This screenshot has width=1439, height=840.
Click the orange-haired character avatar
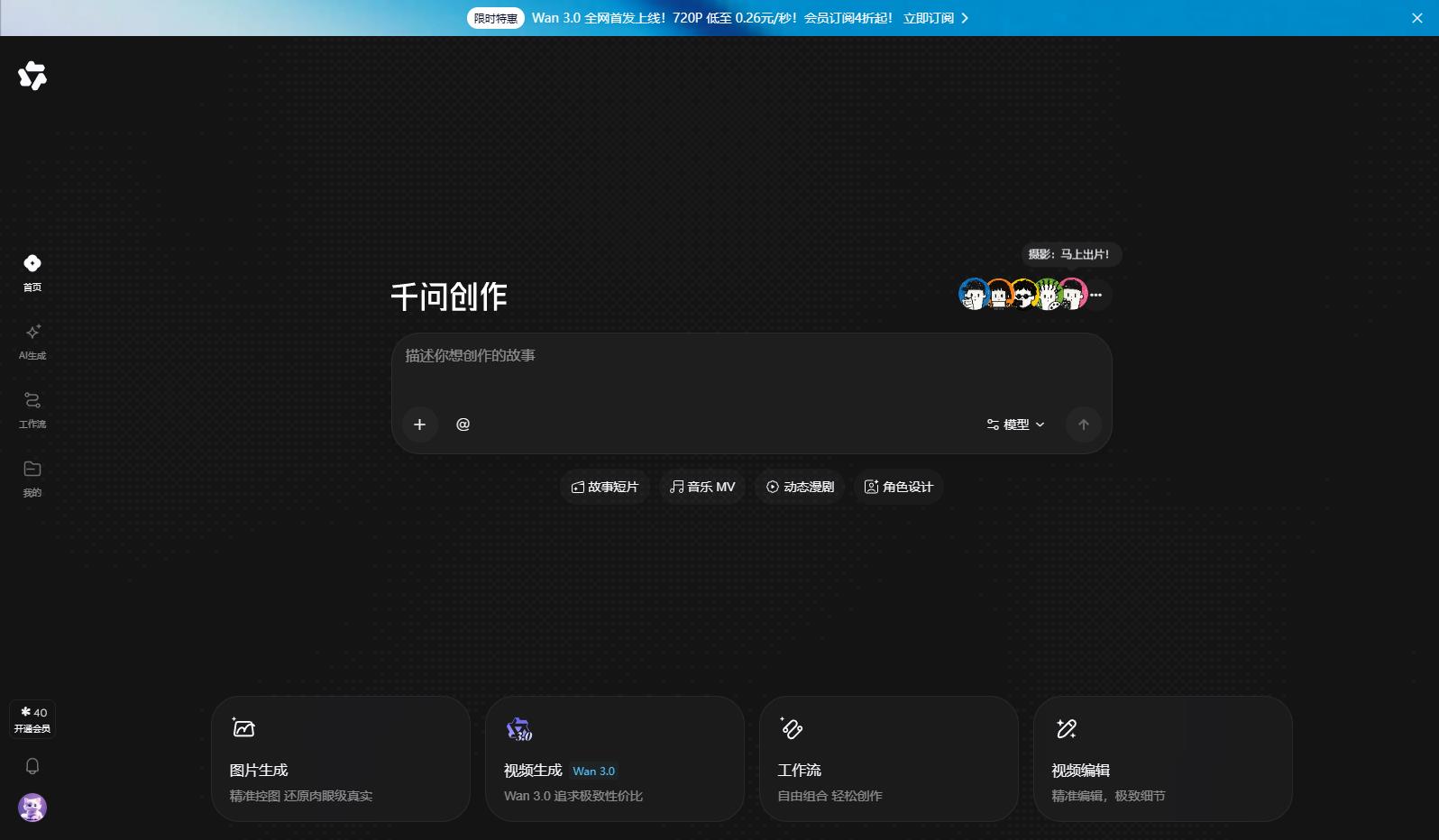999,295
